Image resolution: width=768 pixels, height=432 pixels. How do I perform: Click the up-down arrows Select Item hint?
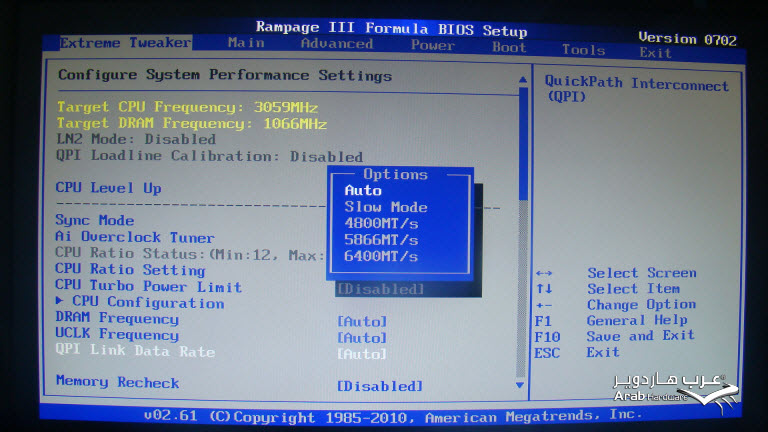(608, 288)
